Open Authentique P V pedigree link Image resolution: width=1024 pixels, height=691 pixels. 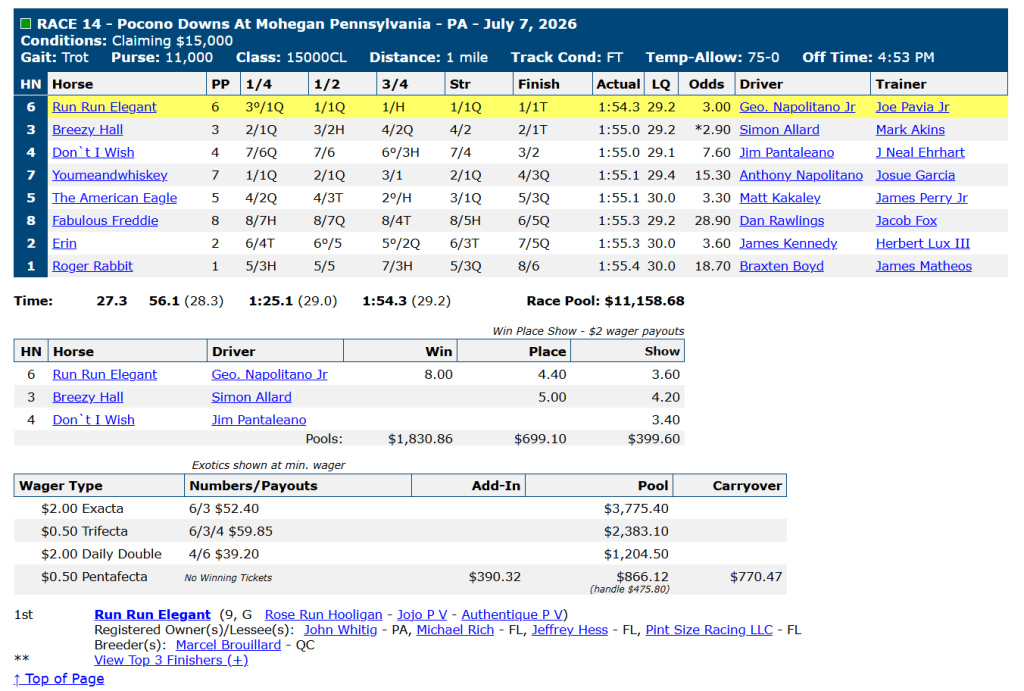click(513, 615)
